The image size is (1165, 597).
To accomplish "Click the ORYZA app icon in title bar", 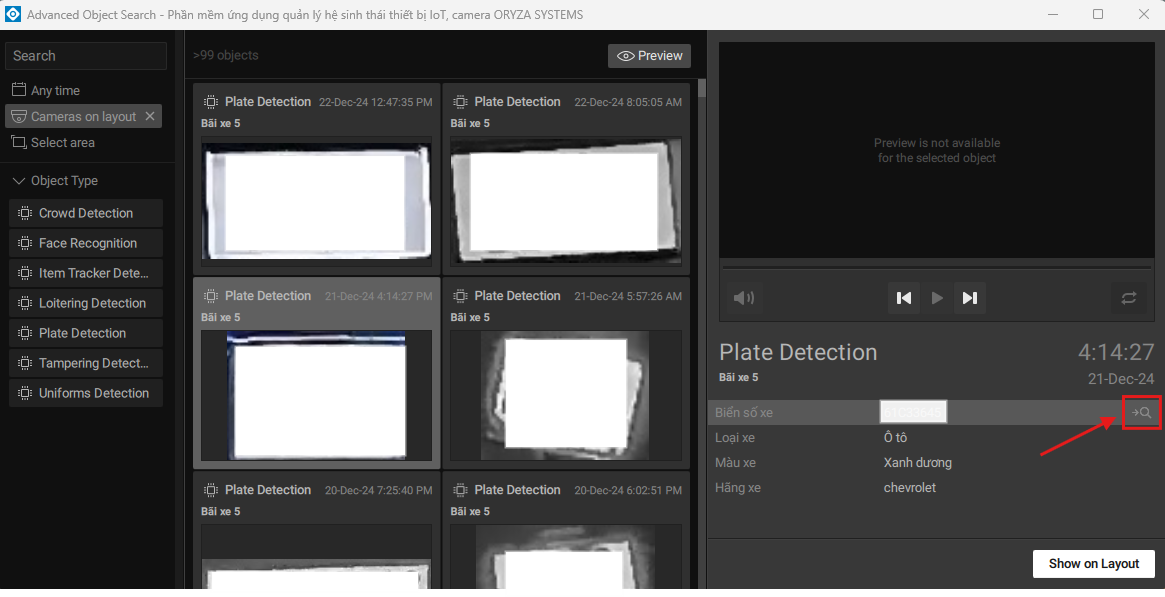I will click(13, 14).
